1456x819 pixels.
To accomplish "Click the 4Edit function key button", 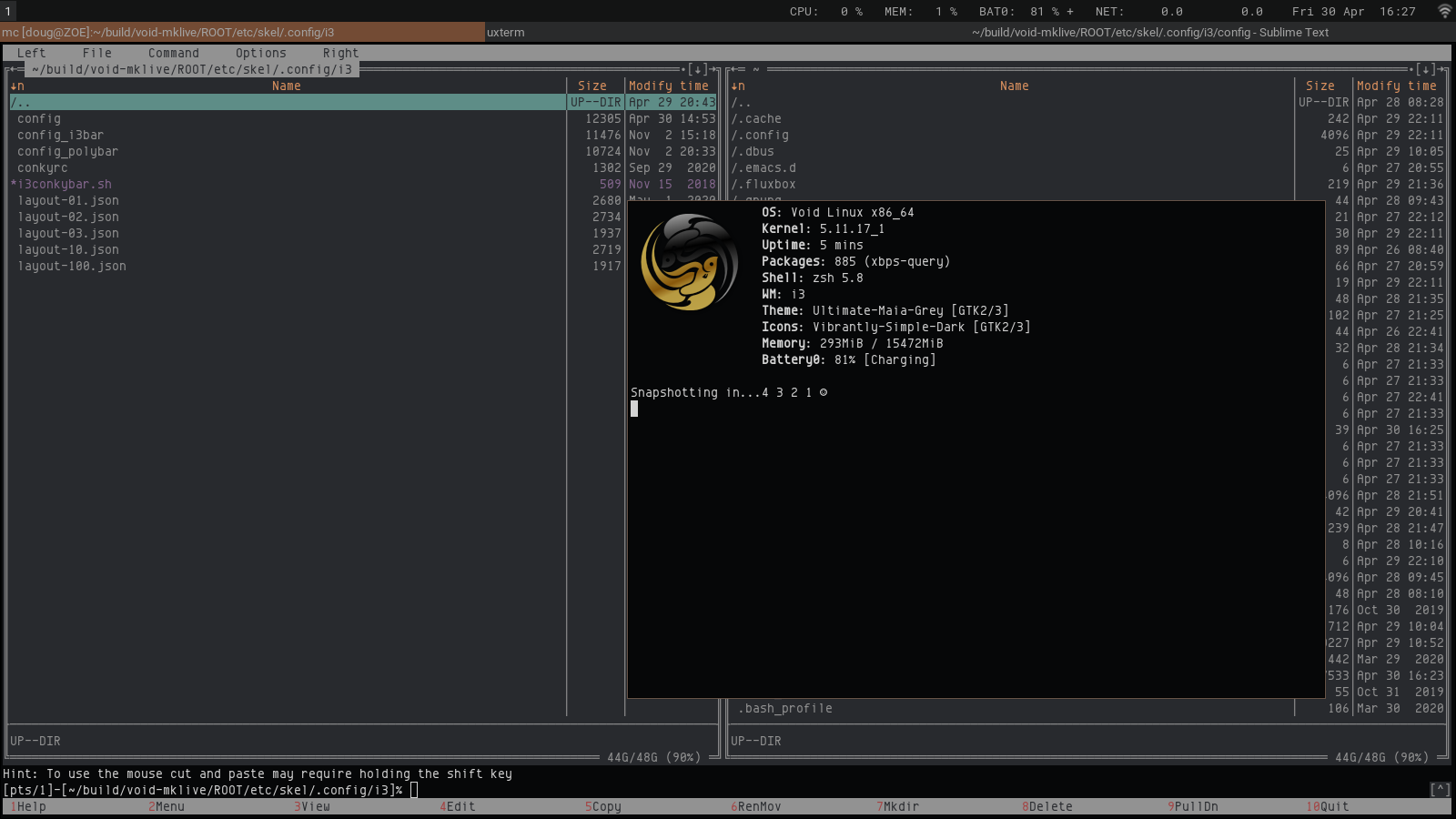I will [x=457, y=806].
